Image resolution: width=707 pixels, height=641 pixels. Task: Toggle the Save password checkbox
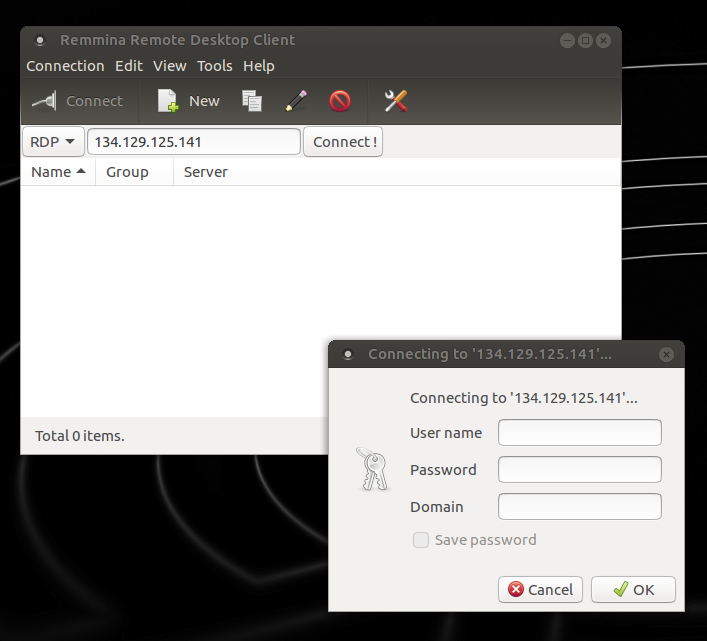point(421,540)
